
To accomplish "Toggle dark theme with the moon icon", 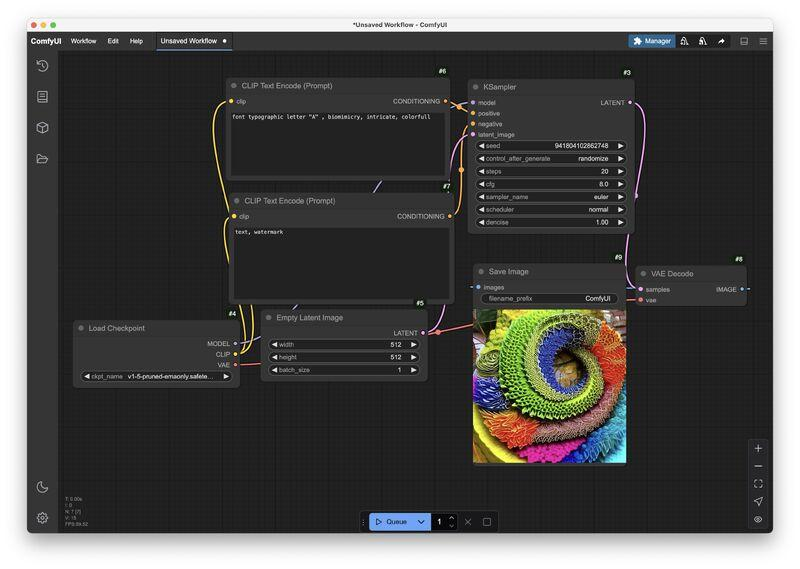I will pos(42,487).
